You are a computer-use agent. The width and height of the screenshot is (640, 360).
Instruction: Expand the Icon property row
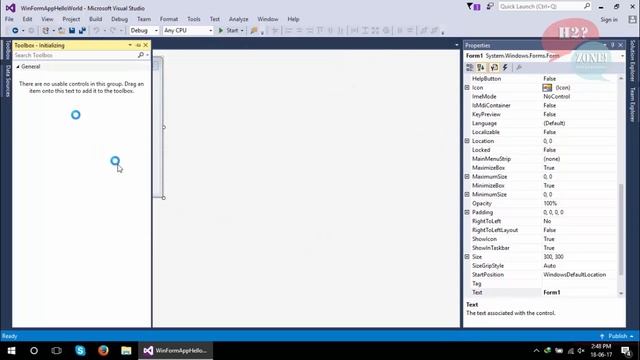coord(467,87)
